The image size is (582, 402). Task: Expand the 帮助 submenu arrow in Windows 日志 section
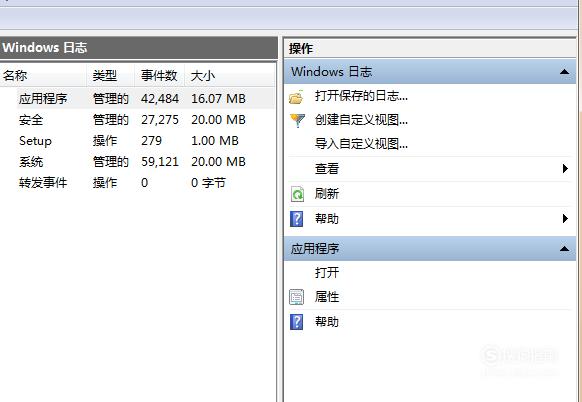click(565, 218)
